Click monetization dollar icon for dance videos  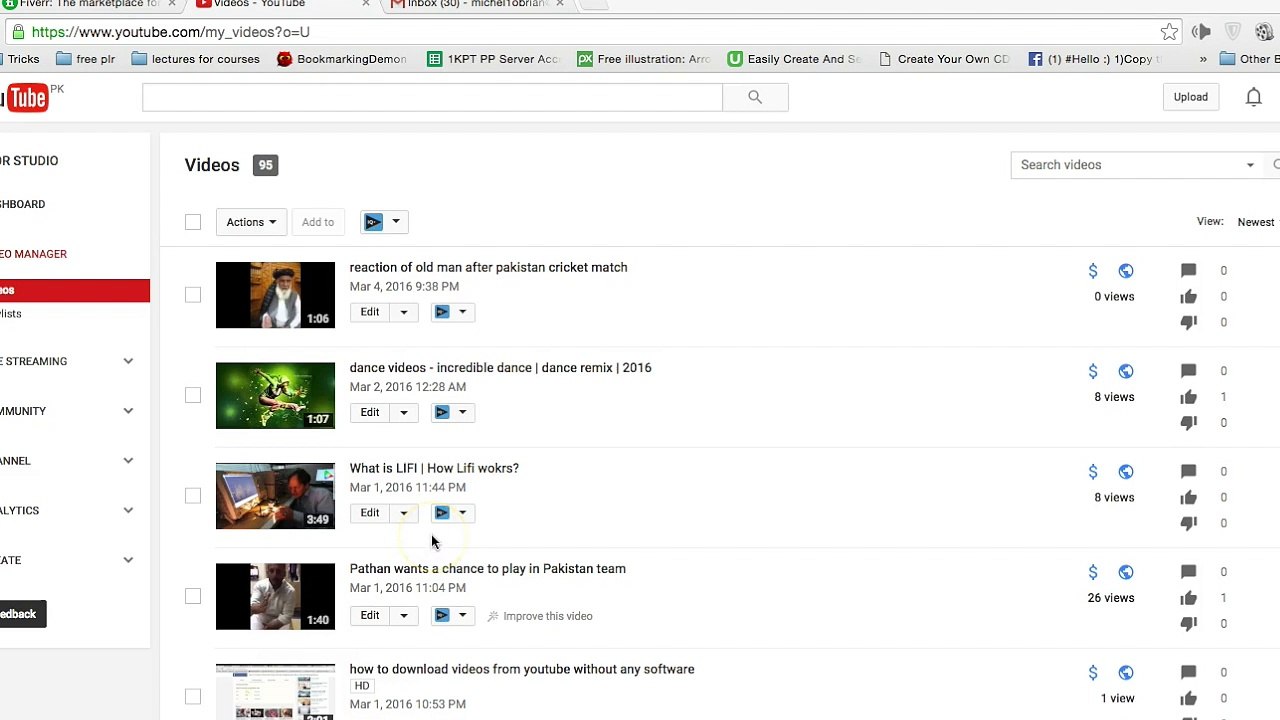point(1093,371)
